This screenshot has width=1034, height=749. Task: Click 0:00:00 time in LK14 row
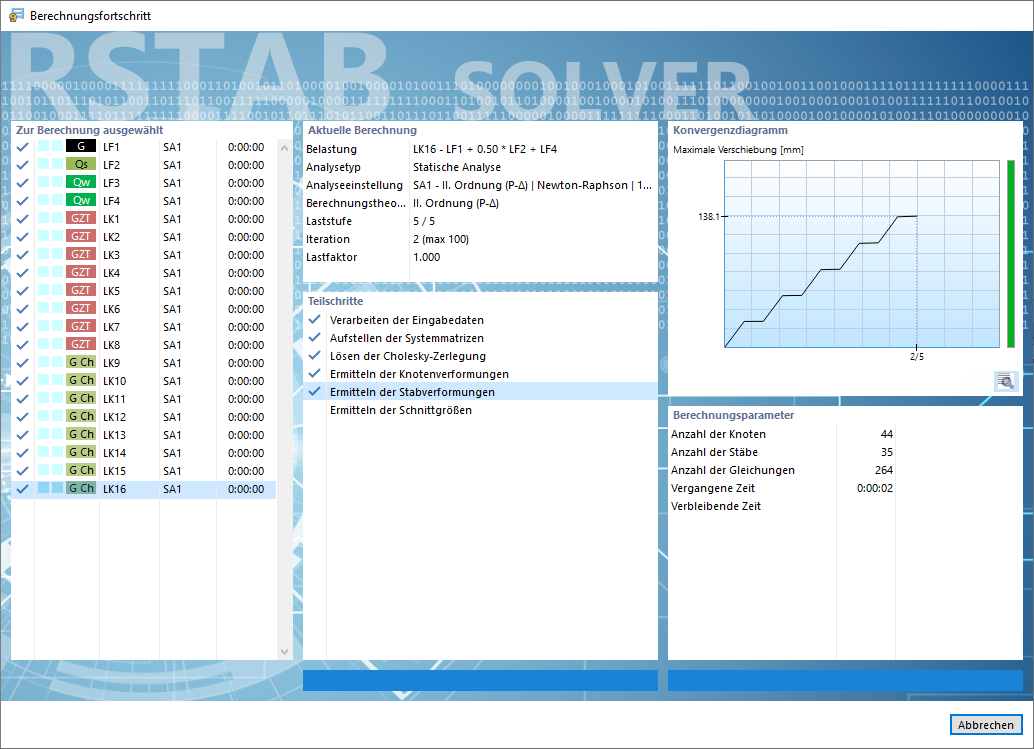[x=246, y=453]
